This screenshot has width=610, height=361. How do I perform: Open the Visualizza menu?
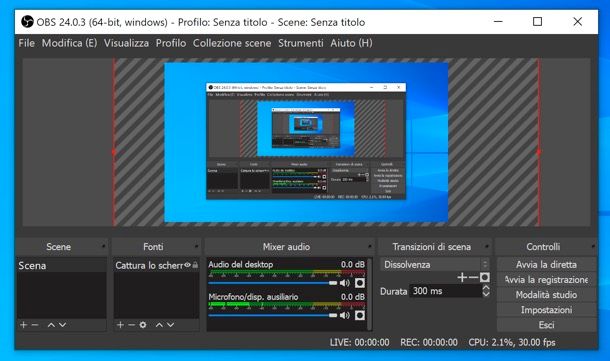(x=126, y=43)
